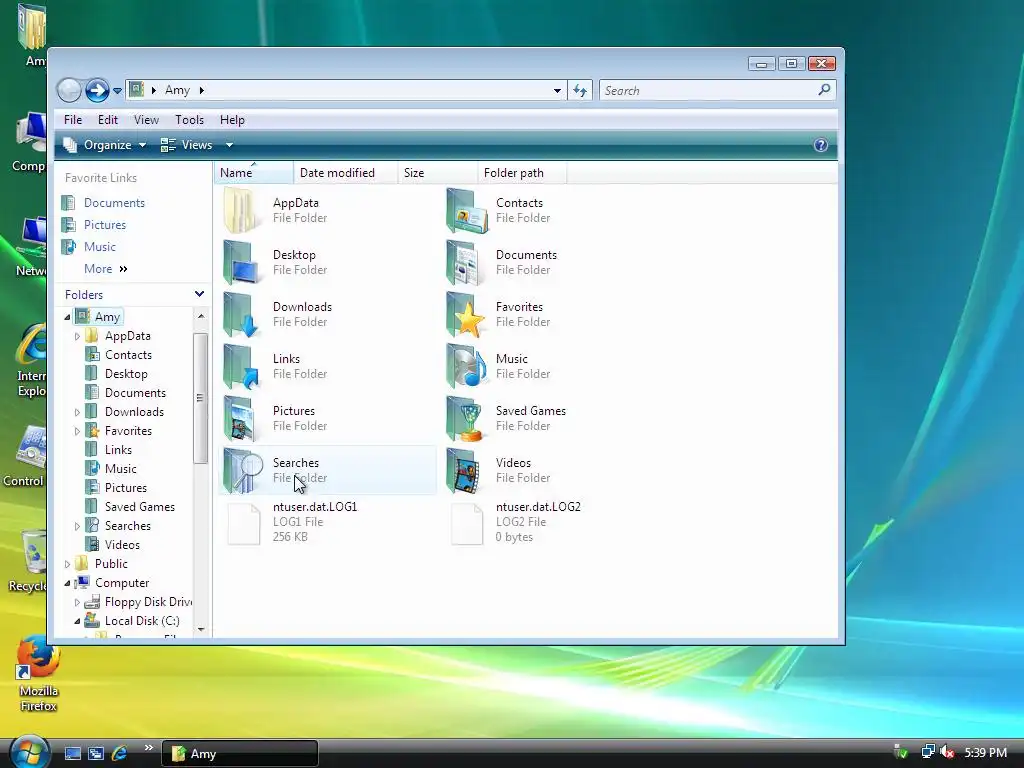Click the Back navigation arrow button
The image size is (1024, 768).
[x=69, y=90]
